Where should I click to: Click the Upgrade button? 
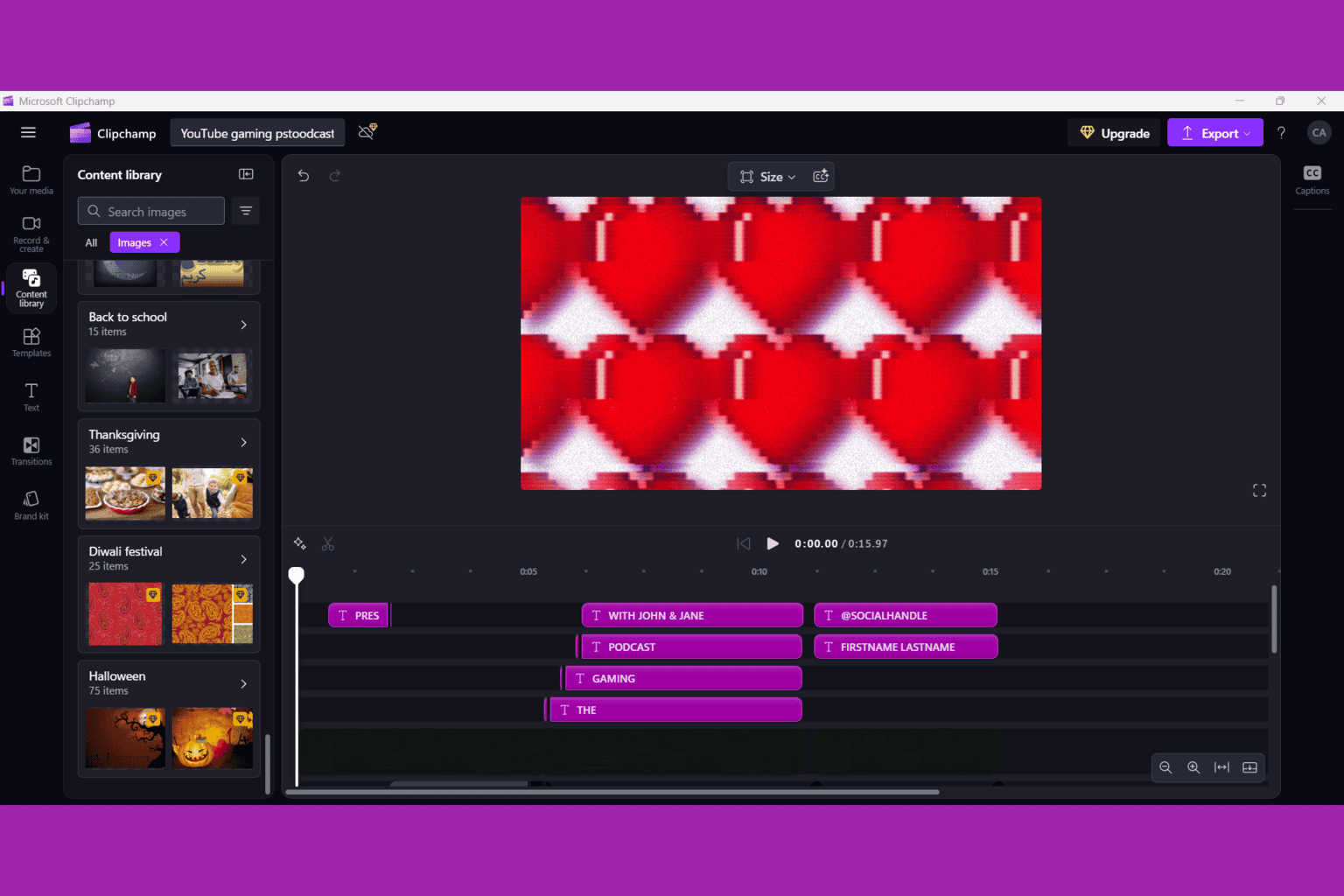[x=1115, y=133]
